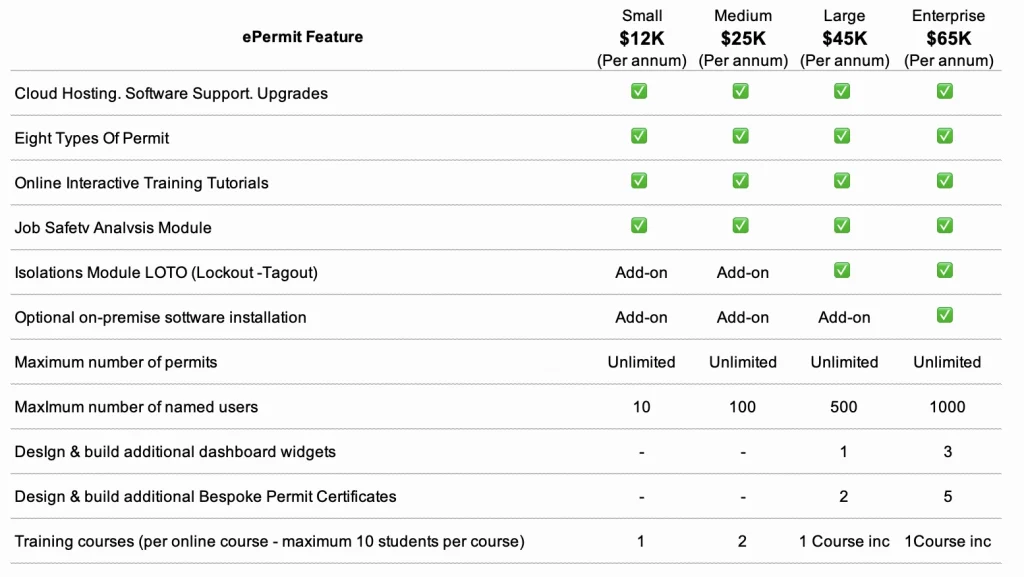Click Small plan Online Training Tutorials checkmark
The width and height of the screenshot is (1024, 577).
point(639,181)
